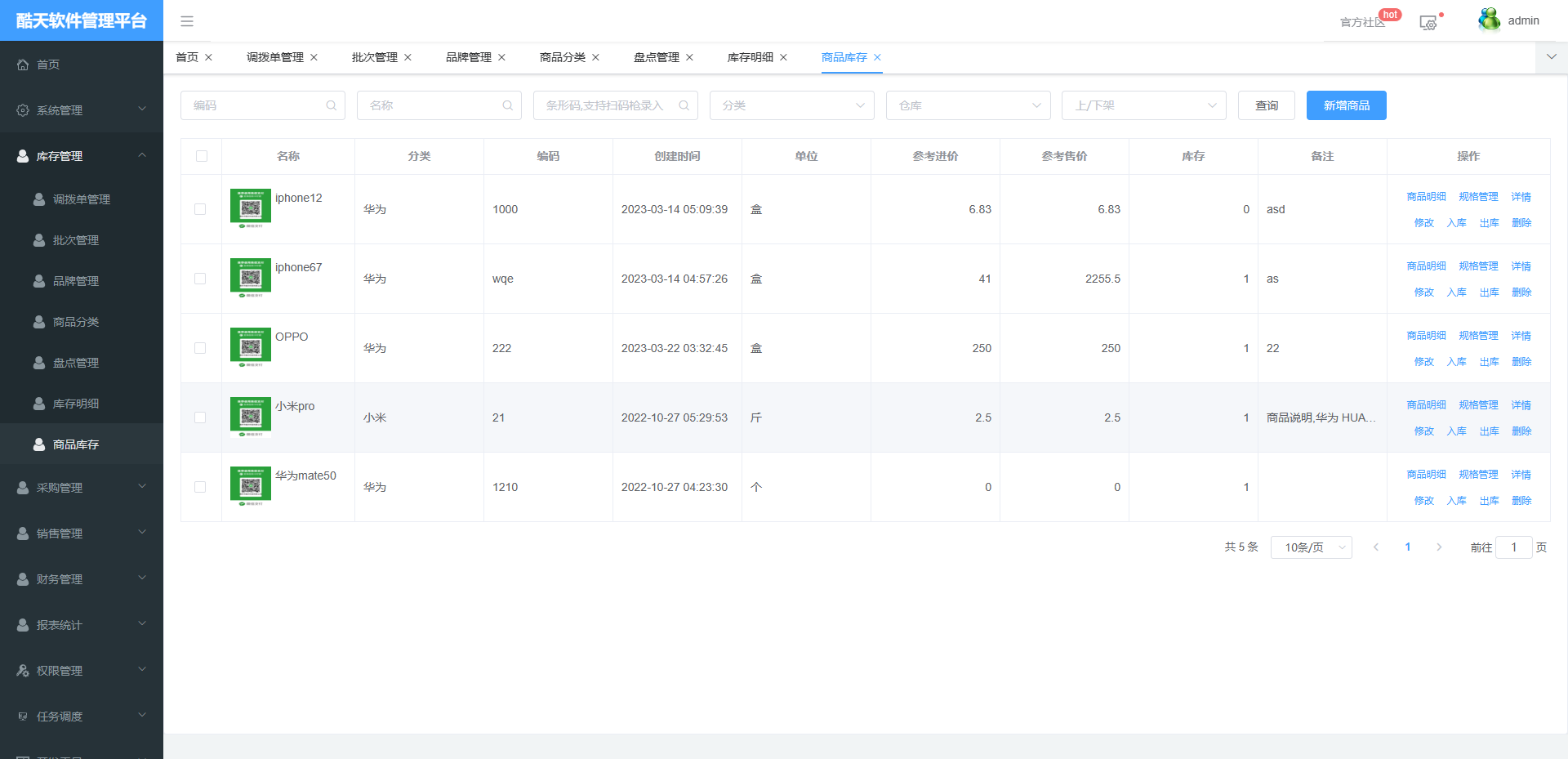This screenshot has width=1568, height=759.
Task: Open the monitor settings icon in header
Action: (1428, 23)
